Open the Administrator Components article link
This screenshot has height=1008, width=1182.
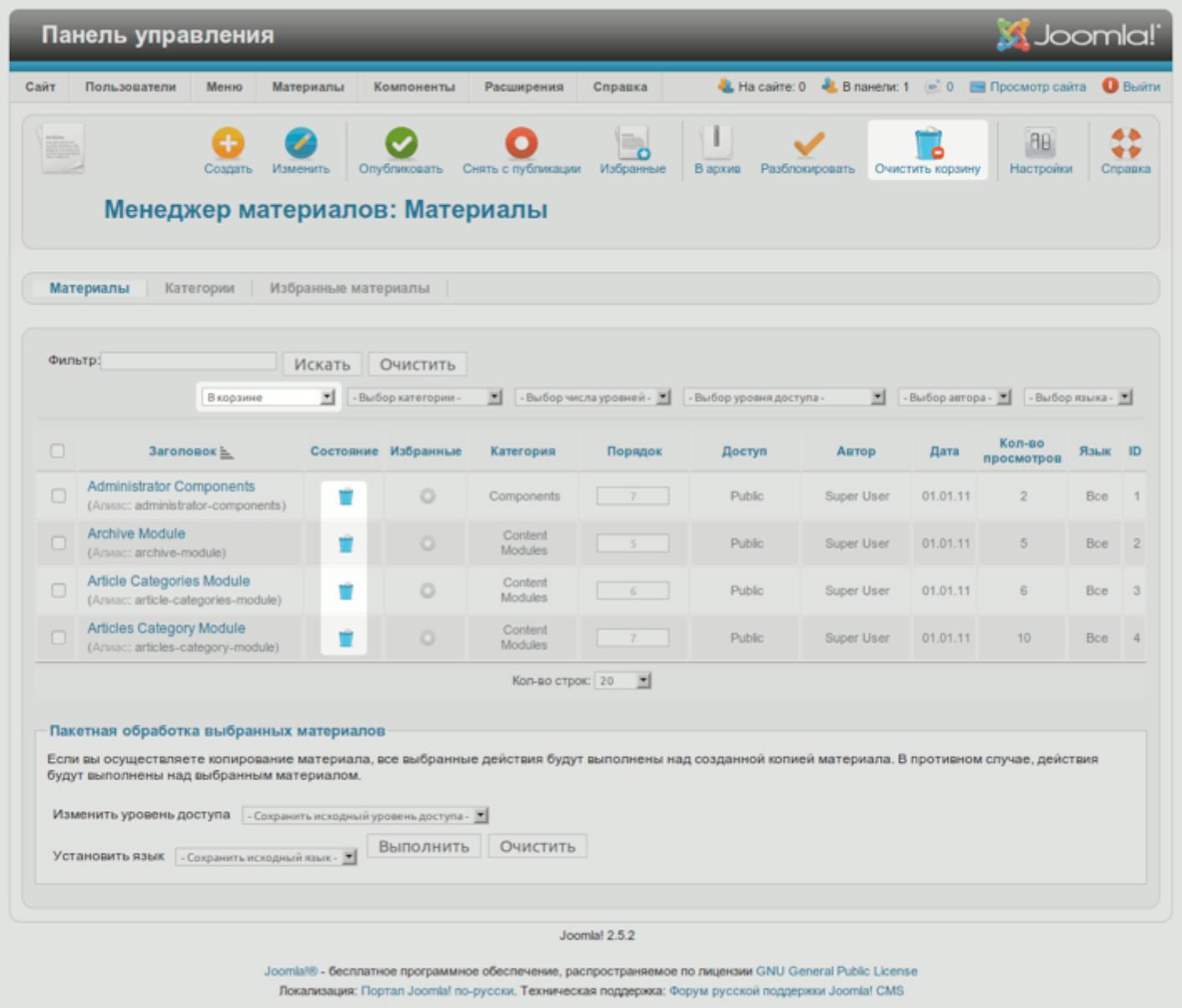171,486
